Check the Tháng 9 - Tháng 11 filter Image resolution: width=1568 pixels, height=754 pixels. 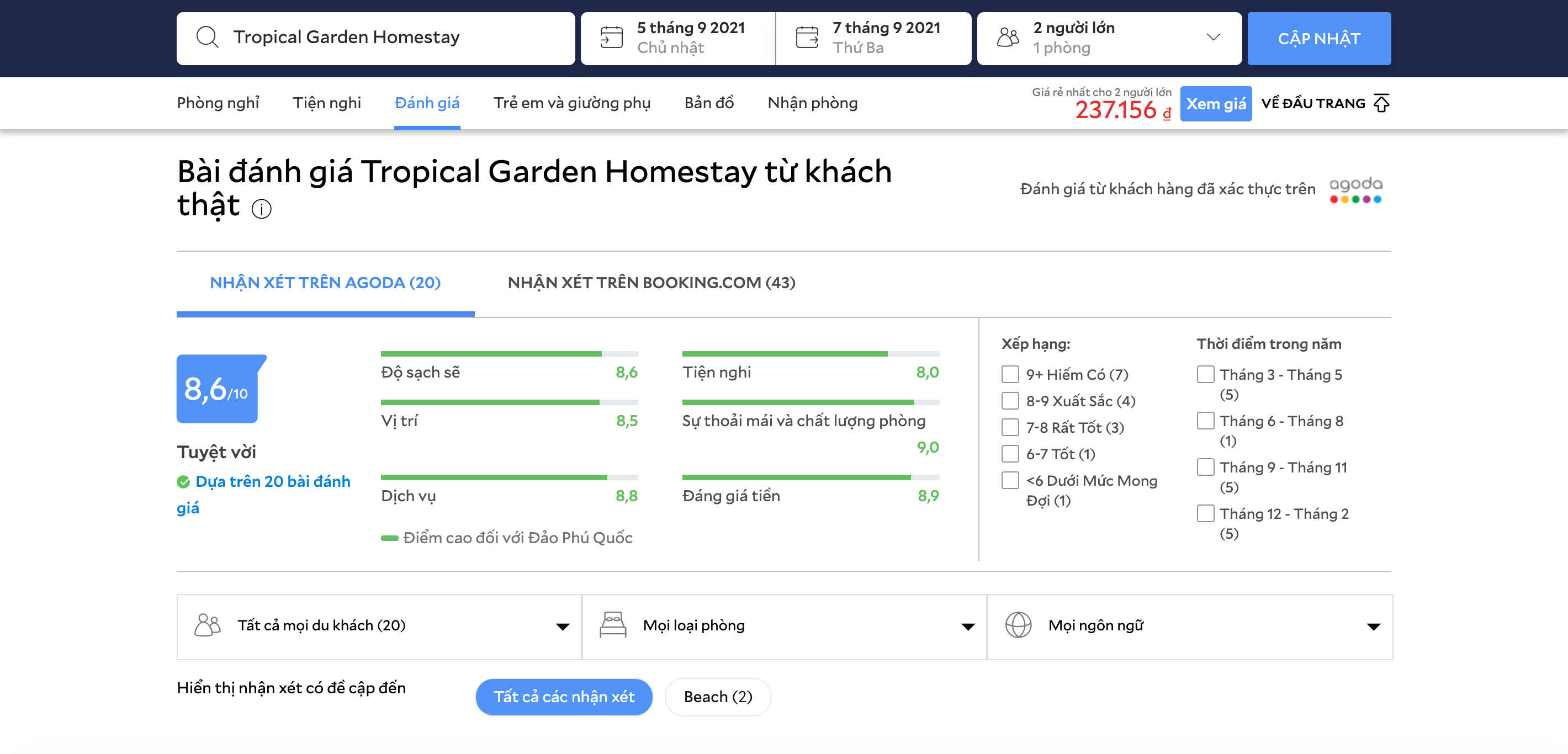(1206, 468)
